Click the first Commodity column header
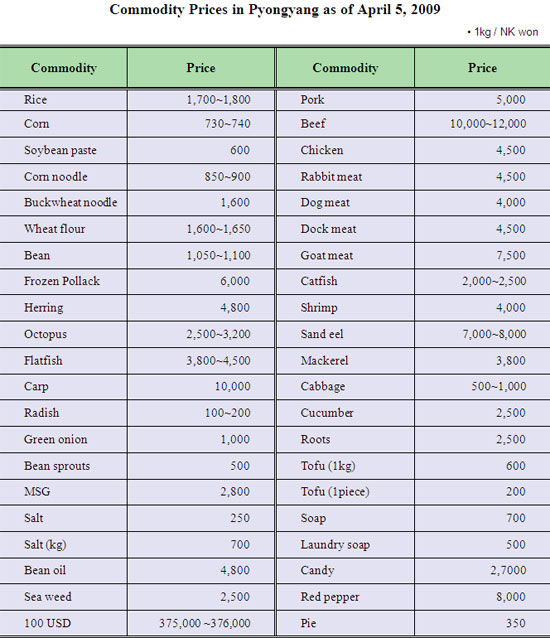550x638 pixels. coord(63,68)
